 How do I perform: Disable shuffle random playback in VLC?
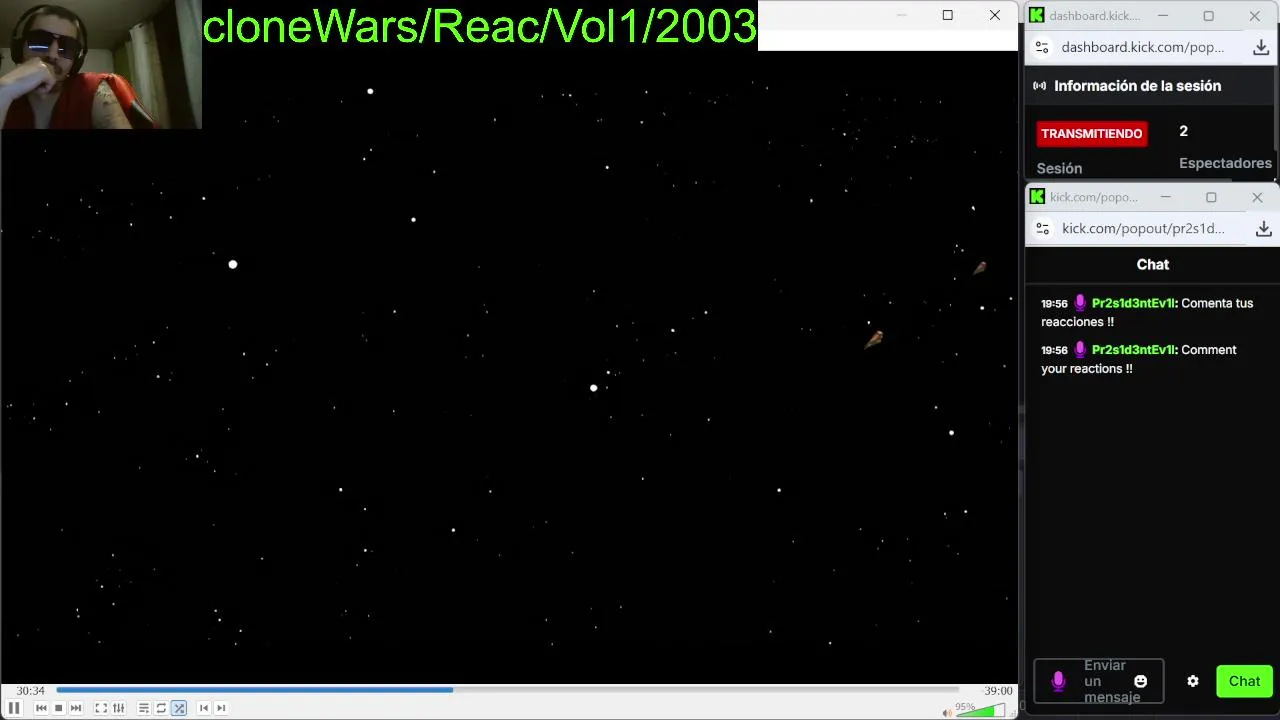tap(179, 708)
